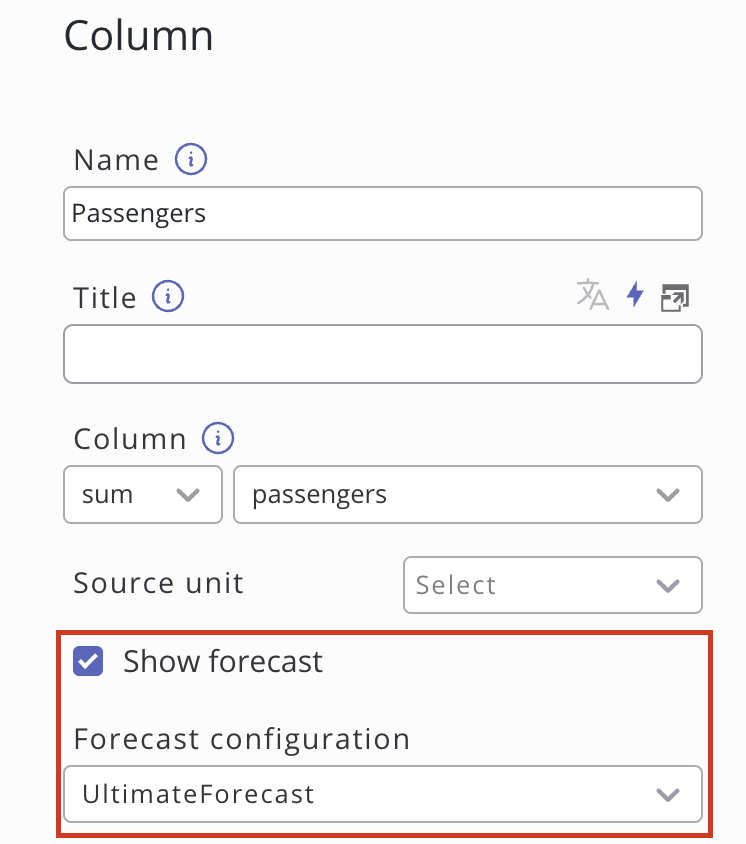Open the Source unit Select dropdown

click(552, 585)
